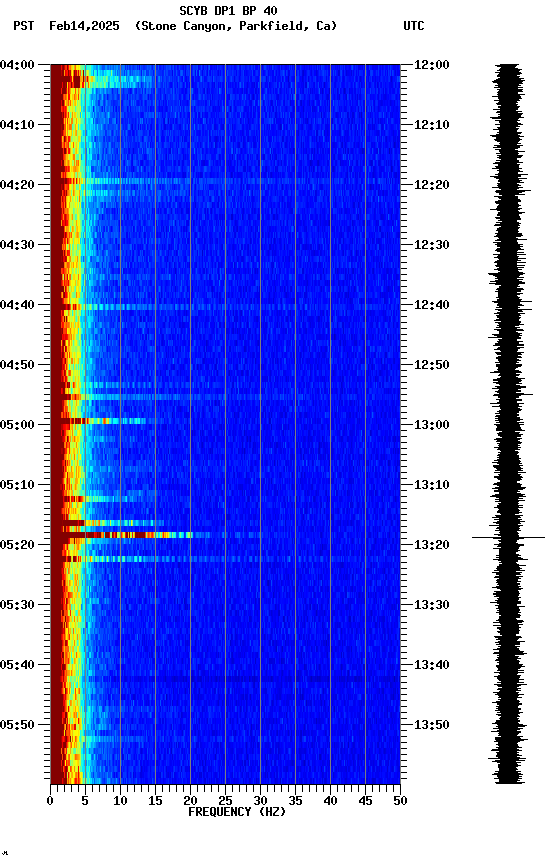Click the PST time label "04:30"
This screenshot has height=864, width=552.
tap(17, 245)
